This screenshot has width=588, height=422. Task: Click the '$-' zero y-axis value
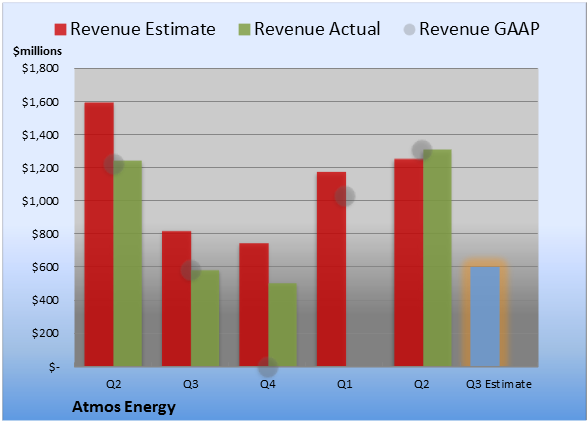[54, 367]
